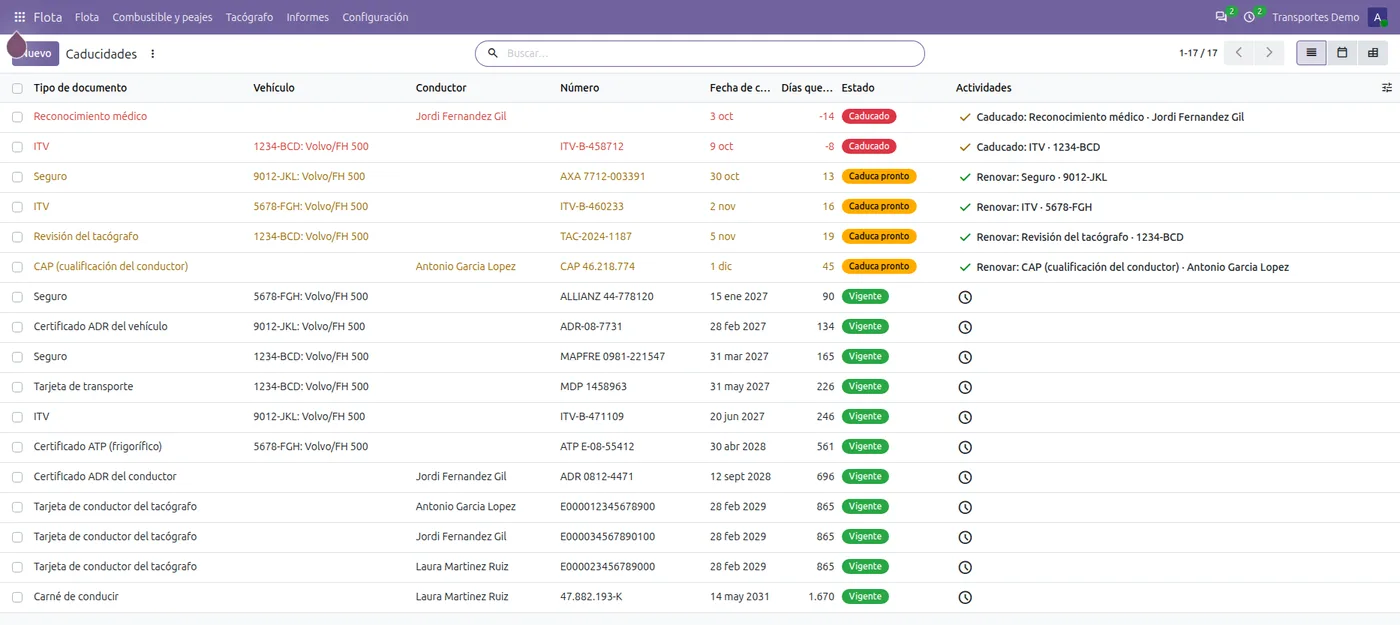Click the Caducado badge for Reconocimiento médico

869,117
